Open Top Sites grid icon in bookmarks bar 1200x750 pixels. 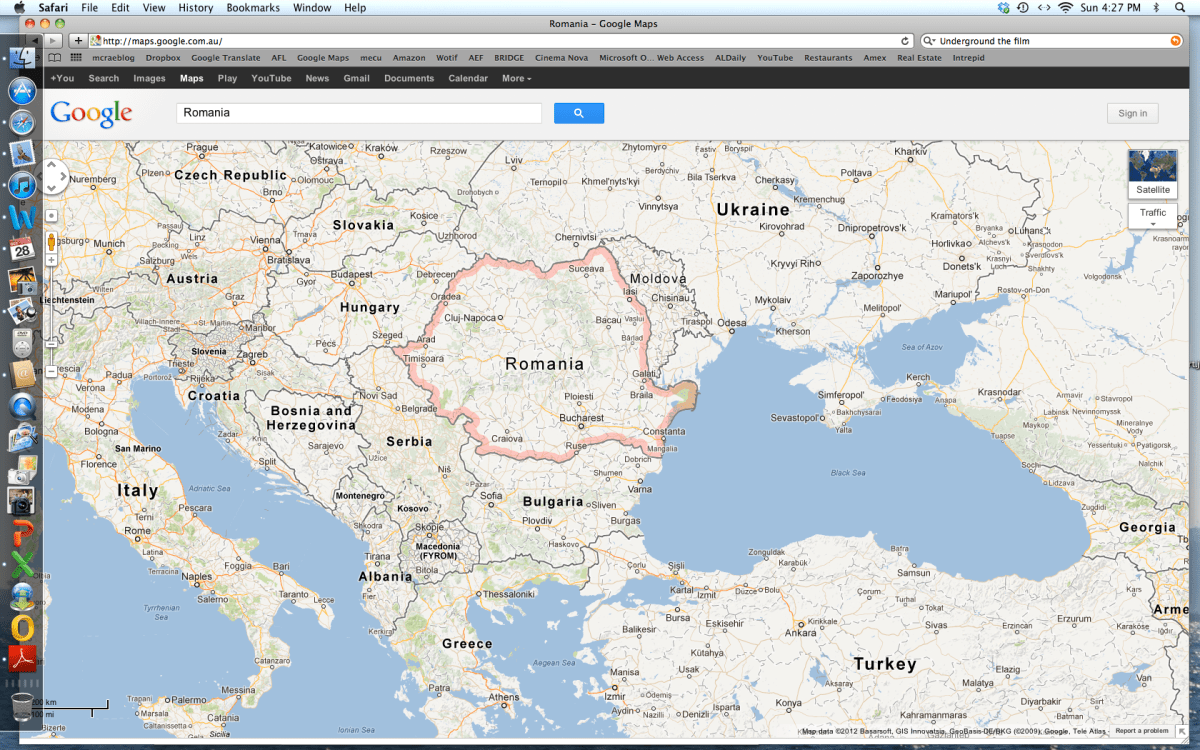[76, 58]
